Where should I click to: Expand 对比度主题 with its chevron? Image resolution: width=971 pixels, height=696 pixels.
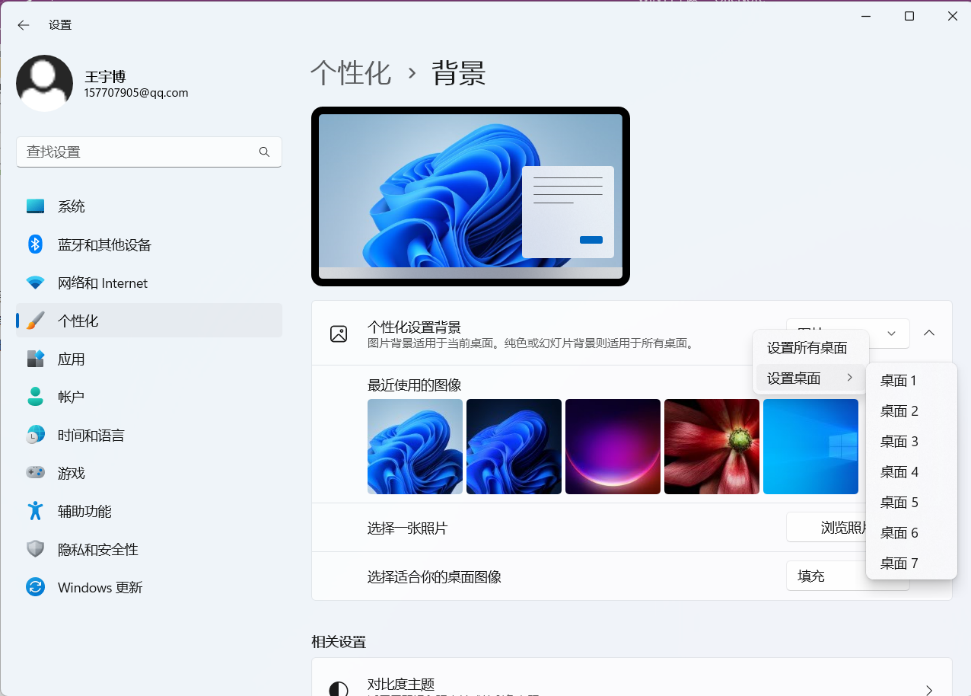[929, 689]
